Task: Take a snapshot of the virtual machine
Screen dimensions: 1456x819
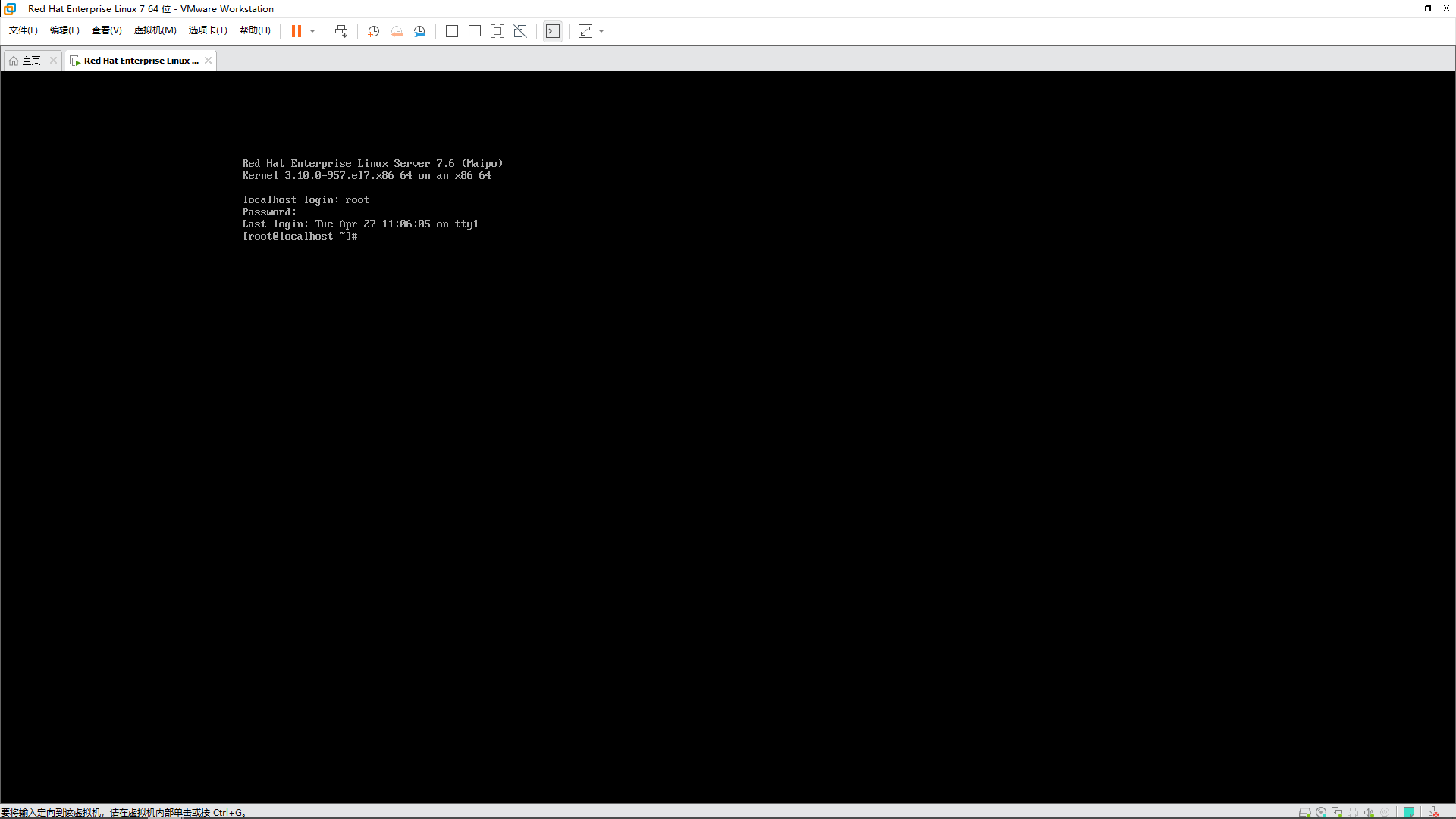Action: click(373, 31)
